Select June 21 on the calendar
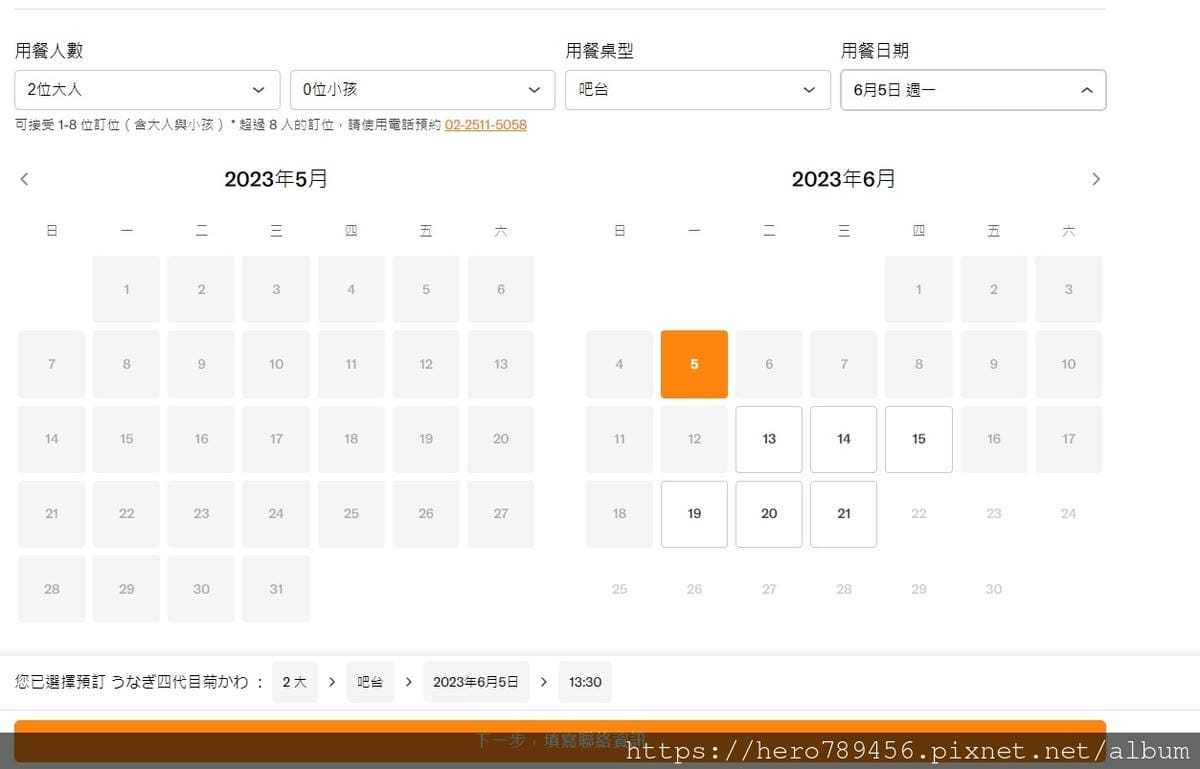Image resolution: width=1200 pixels, height=769 pixels. point(844,514)
